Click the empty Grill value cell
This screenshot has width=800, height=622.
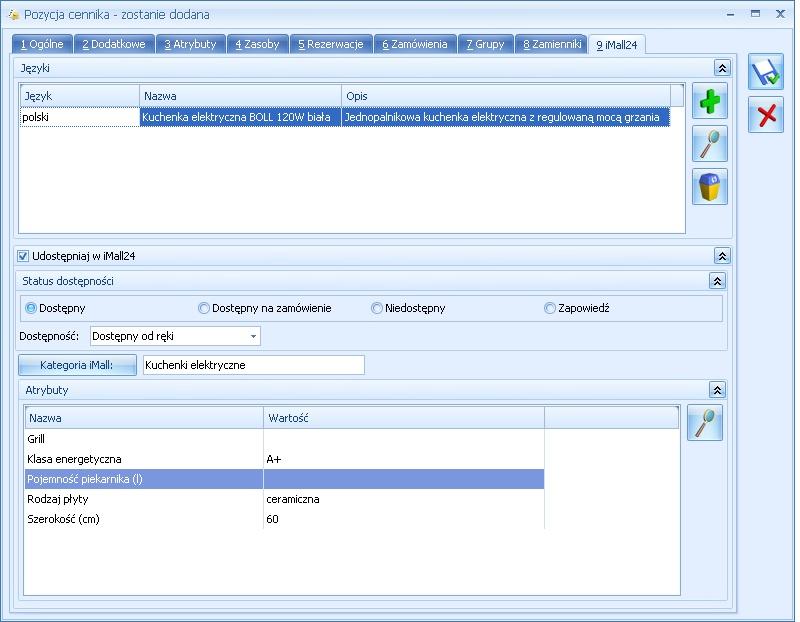click(x=404, y=439)
